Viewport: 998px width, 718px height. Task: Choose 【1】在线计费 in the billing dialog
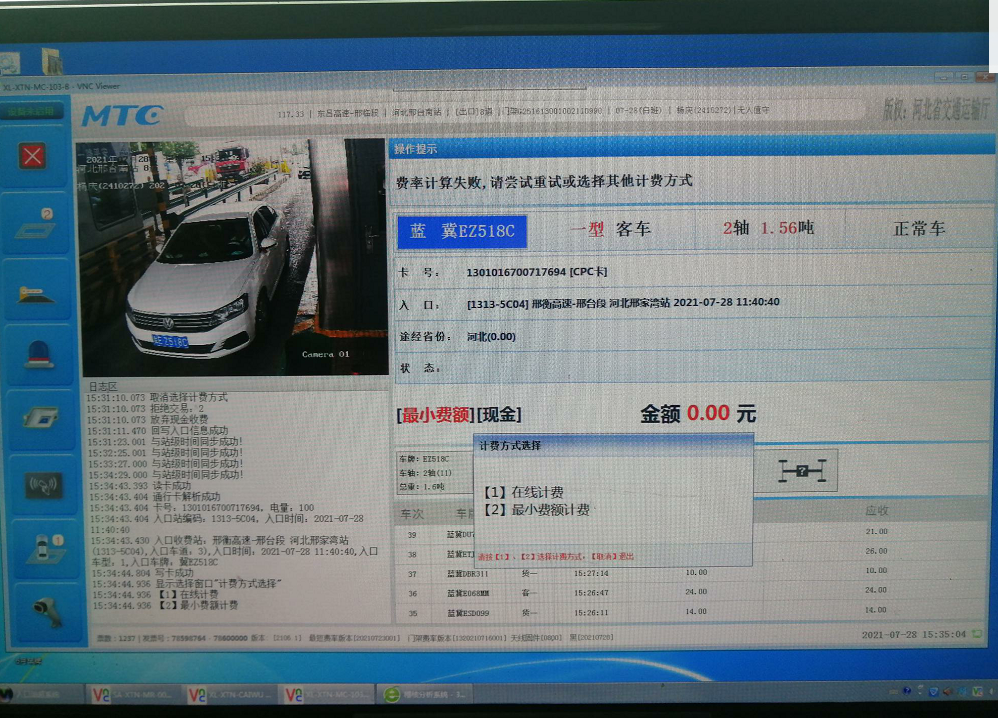click(x=523, y=492)
